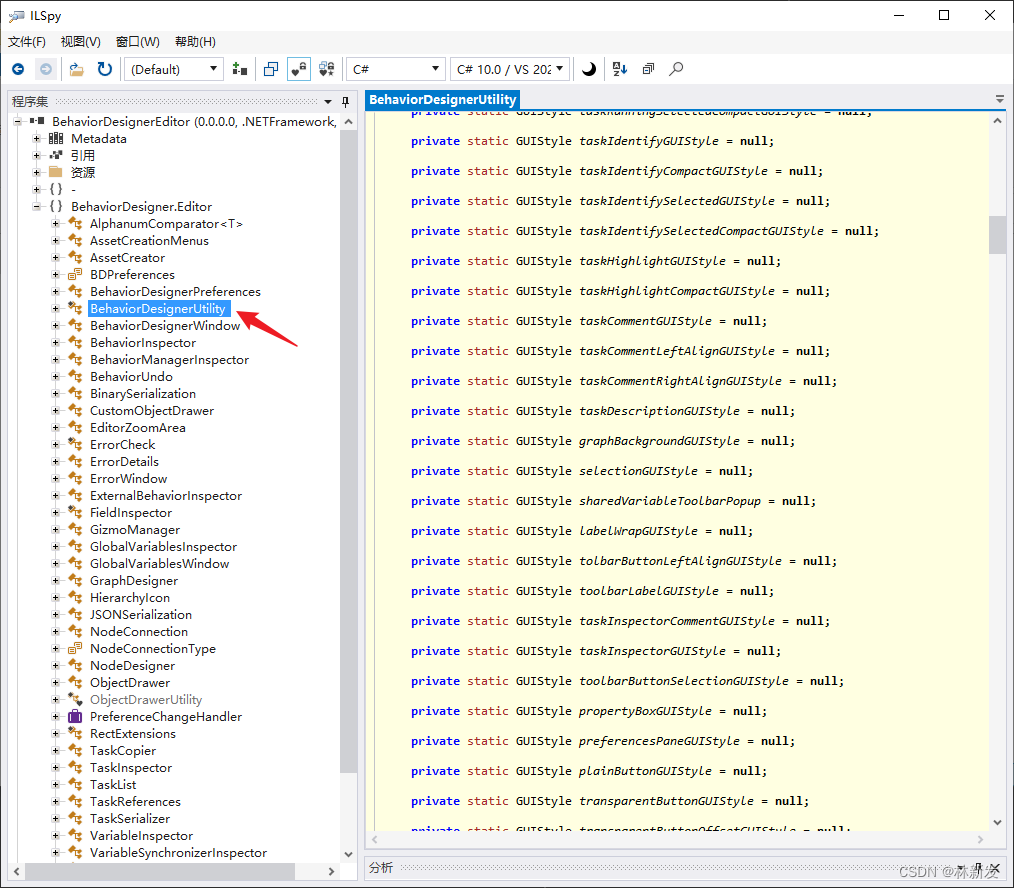
Task: Collapse the BehaviorDesignerEditor assembly node
Action: tap(17, 121)
